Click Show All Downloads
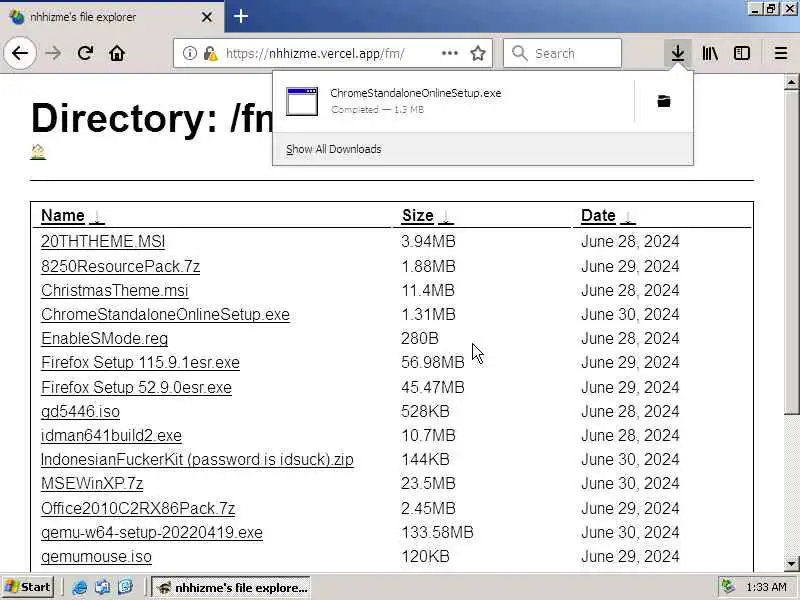The image size is (800, 600). click(x=334, y=149)
